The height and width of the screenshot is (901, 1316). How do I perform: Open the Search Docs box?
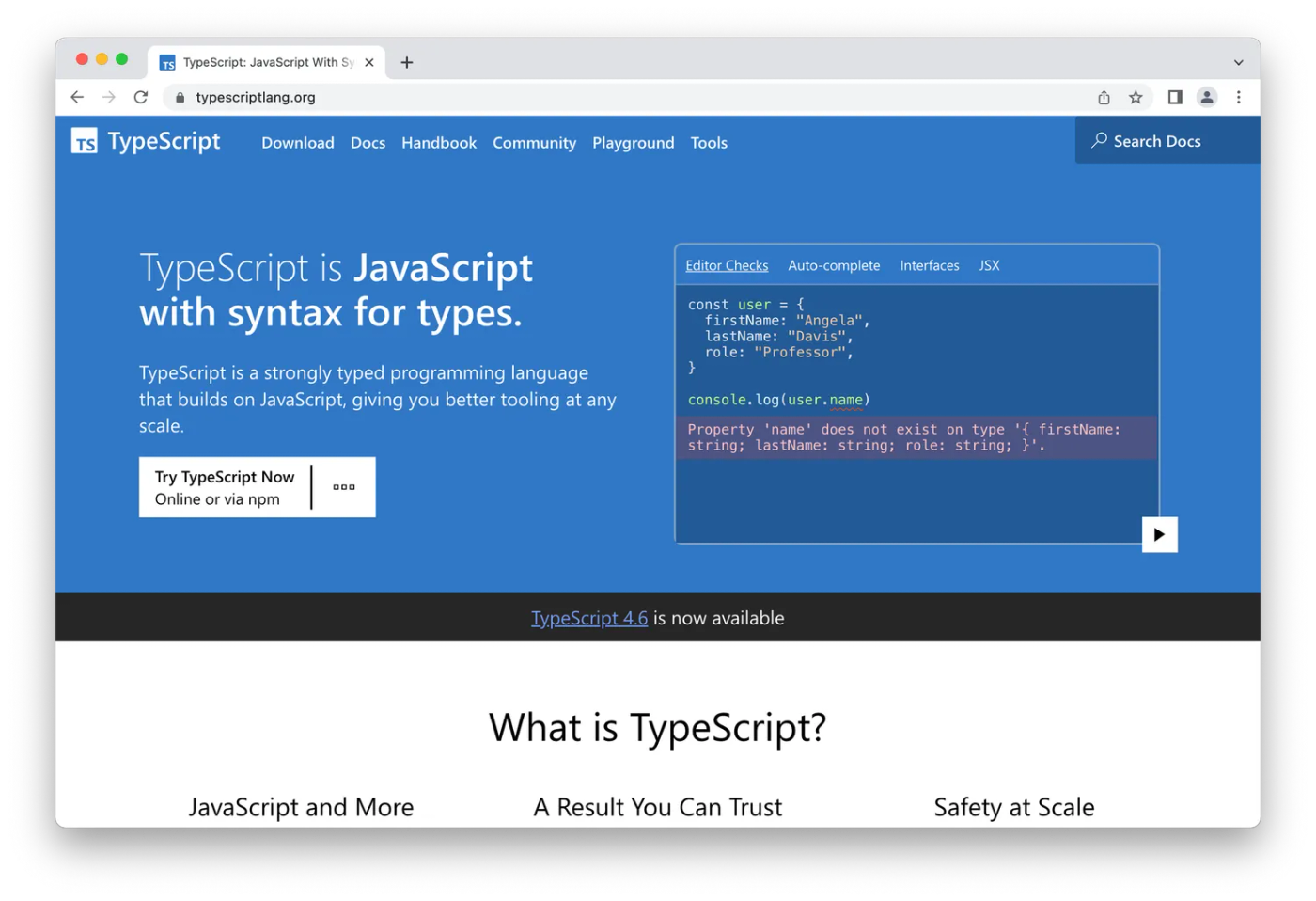[1155, 140]
